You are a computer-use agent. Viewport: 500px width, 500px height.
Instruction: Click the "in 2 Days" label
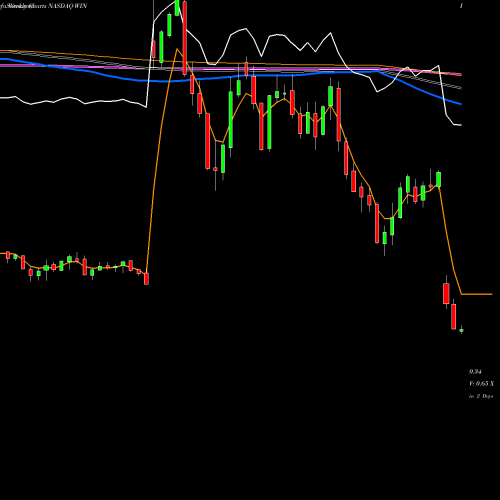[x=481, y=396]
